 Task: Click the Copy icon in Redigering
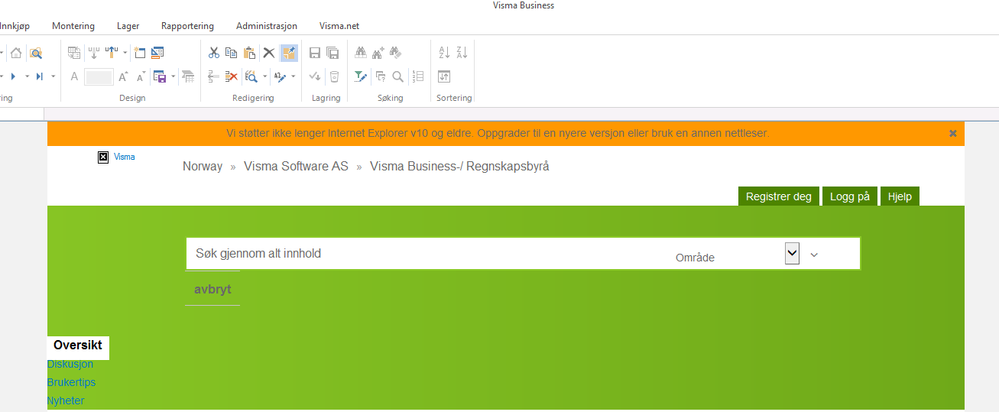coord(231,53)
